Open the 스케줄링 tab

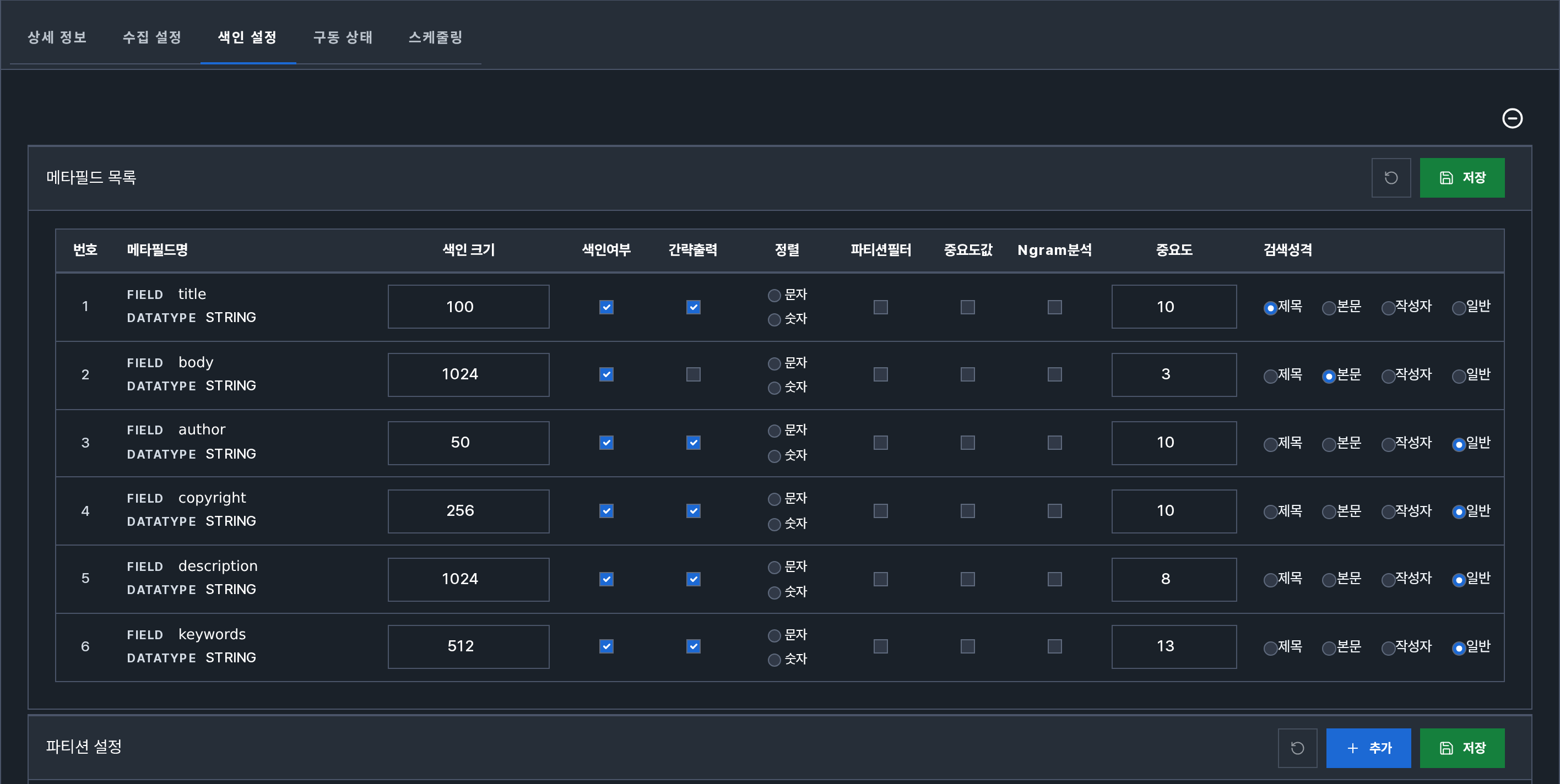tap(435, 37)
